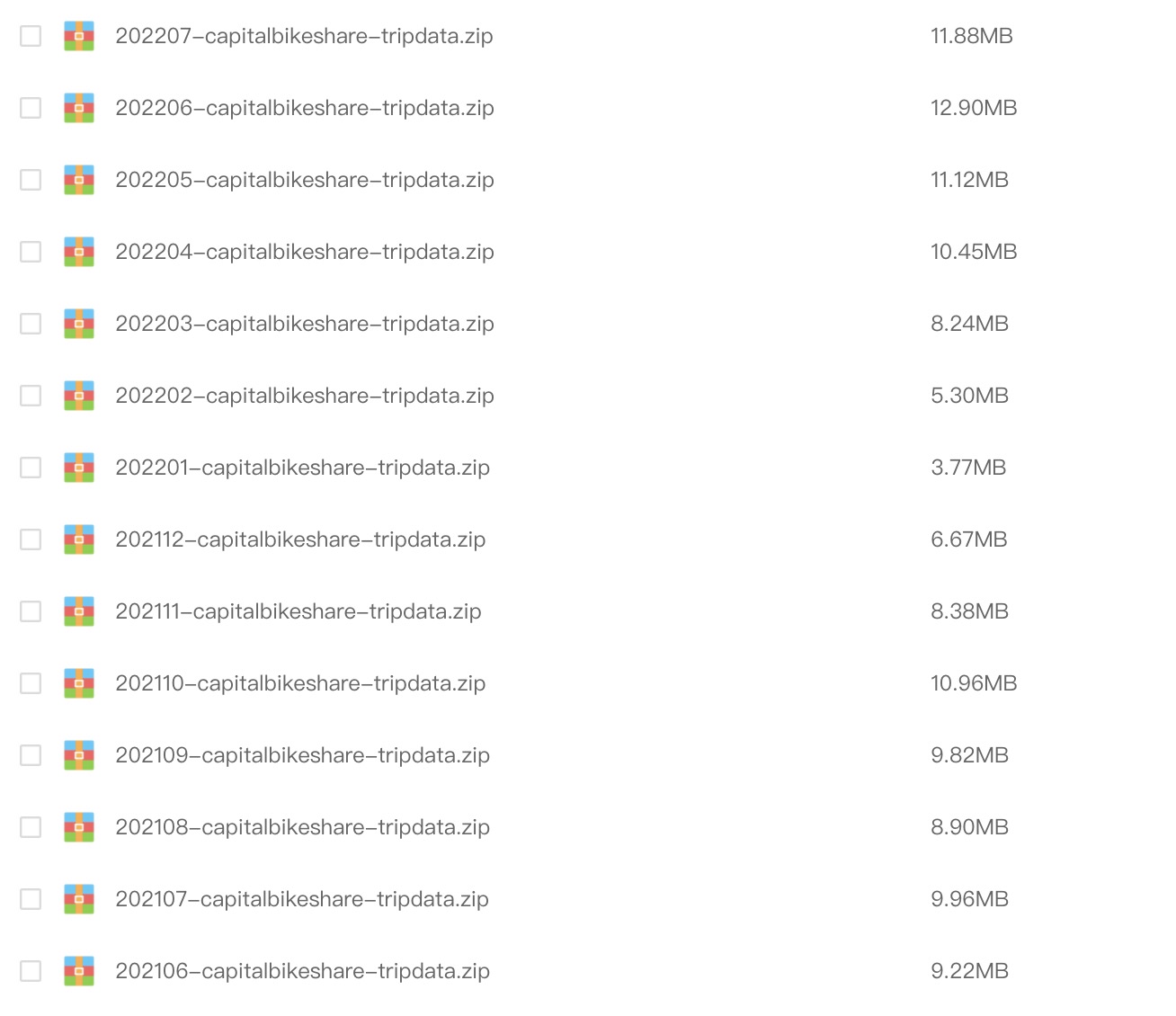Enable checkbox for 202112-capitalbikeshare-tripdata.zip
Viewport: 1176px width, 1016px height.
click(x=31, y=539)
